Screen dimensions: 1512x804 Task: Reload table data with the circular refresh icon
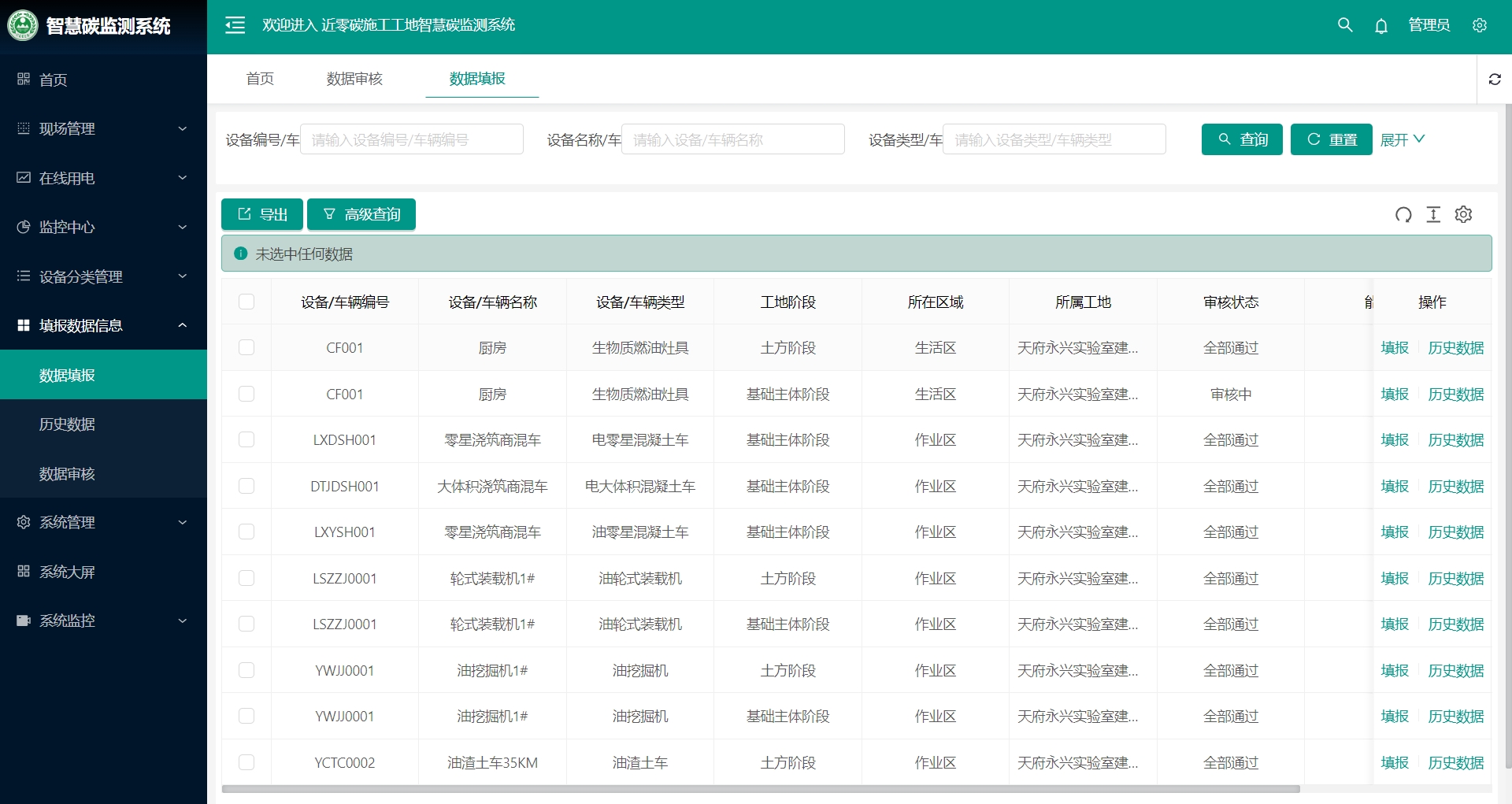1403,214
